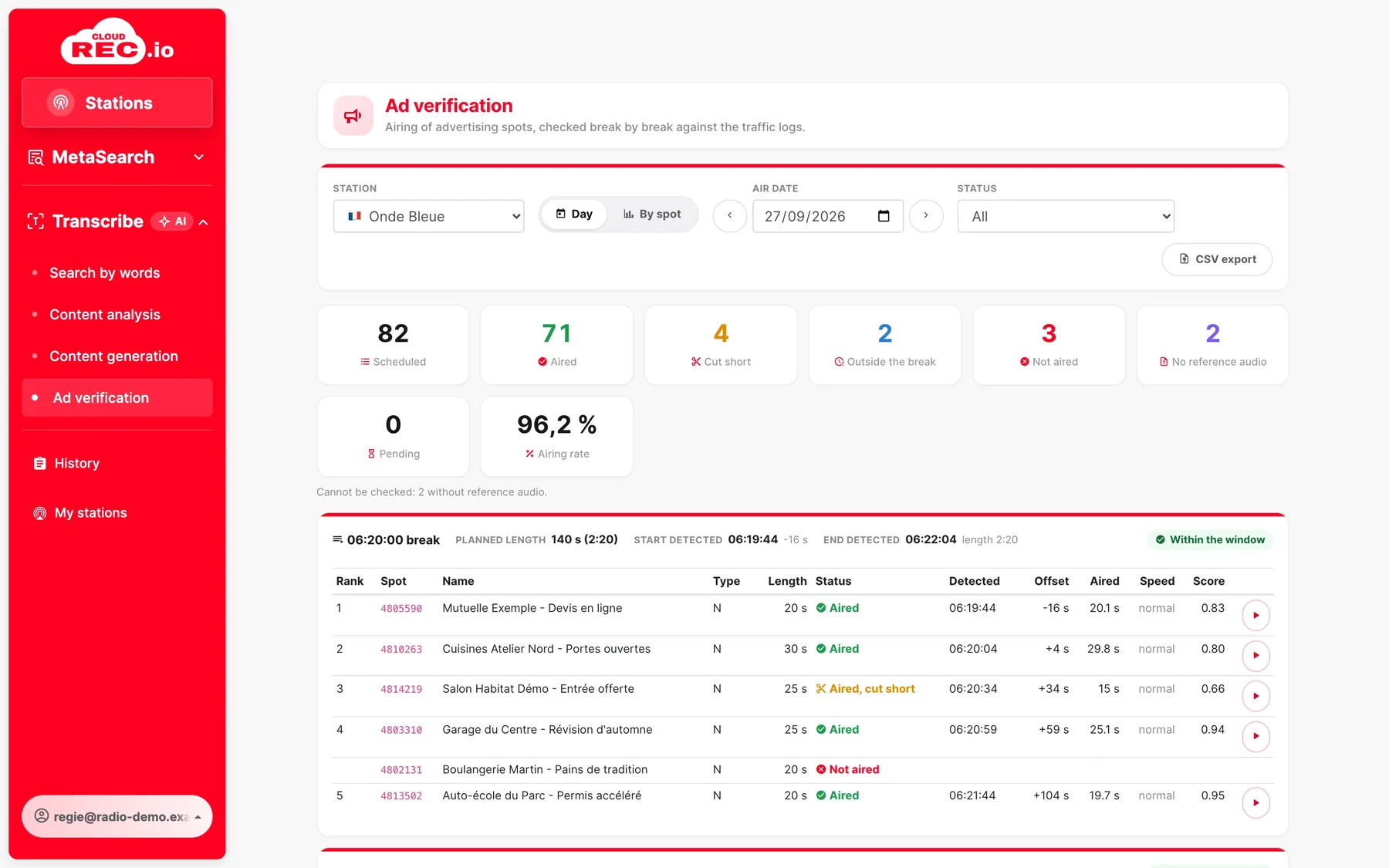The width and height of the screenshot is (1389, 868).
Task: Open the Stations section
Action: (x=117, y=103)
